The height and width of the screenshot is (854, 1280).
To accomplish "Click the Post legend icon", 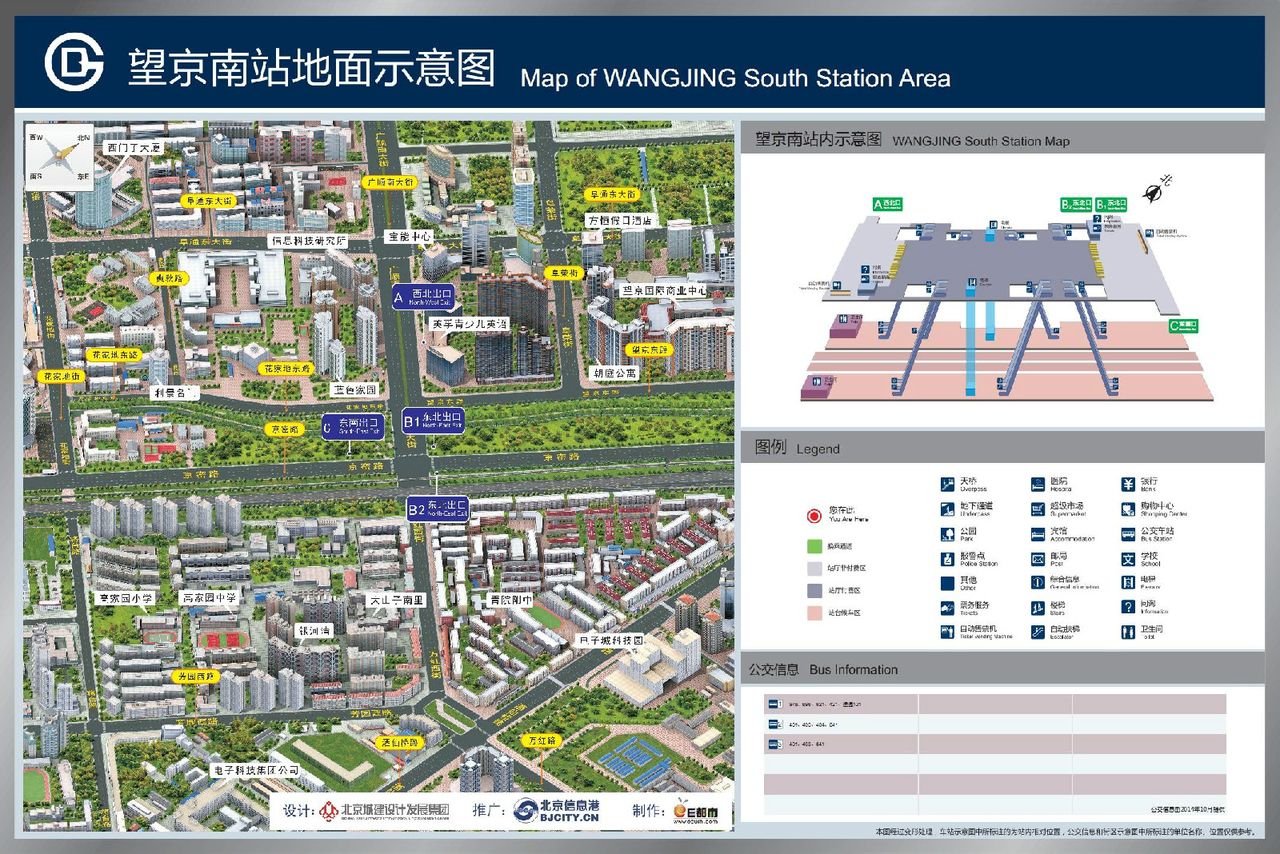I will [x=1038, y=558].
